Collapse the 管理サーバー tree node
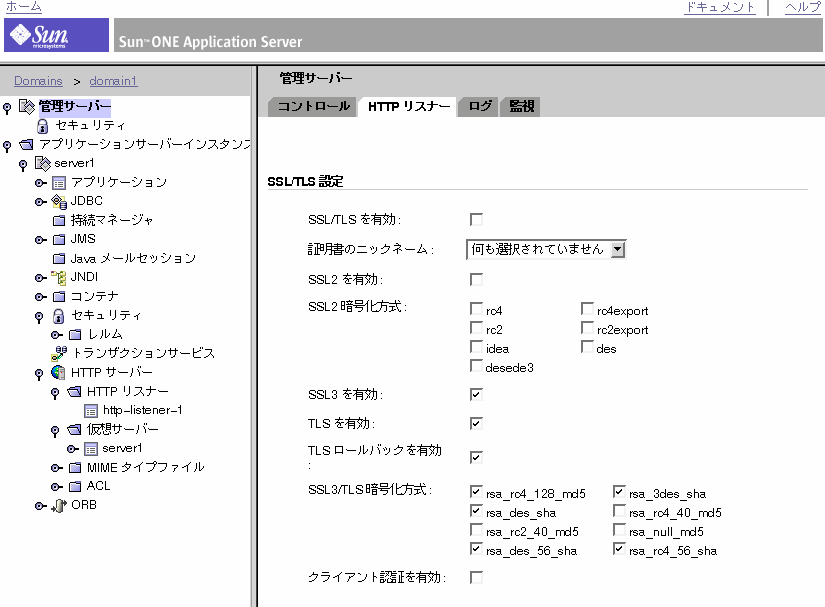 7,108
